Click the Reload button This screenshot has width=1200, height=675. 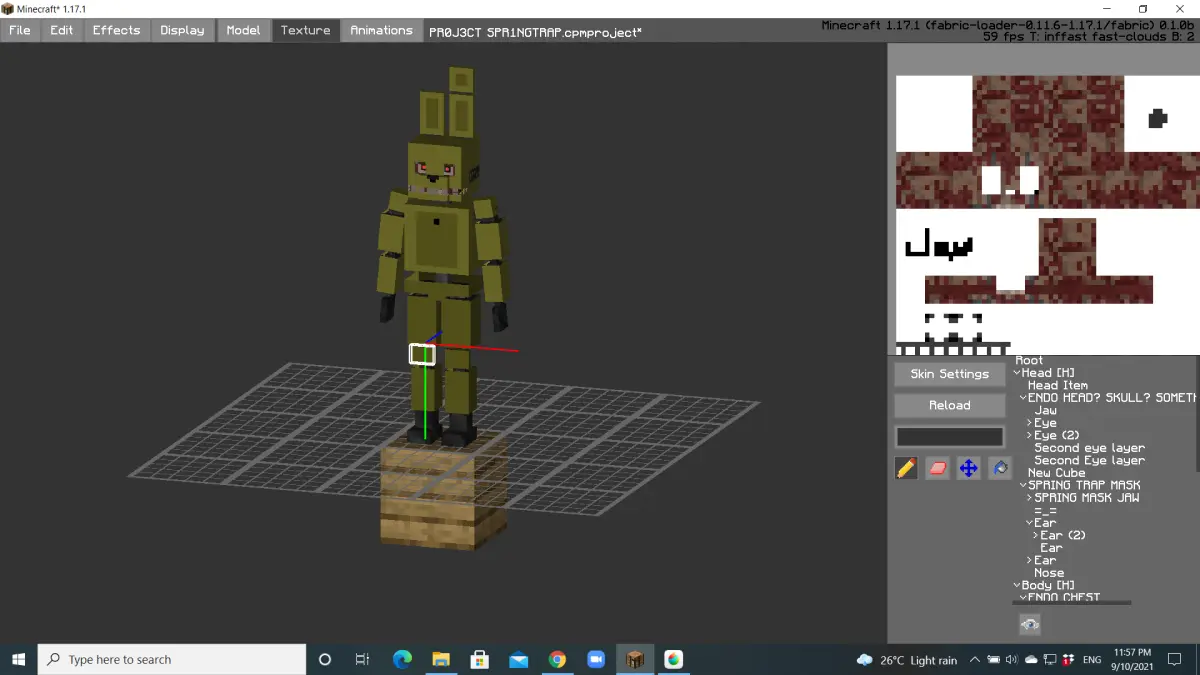click(950, 405)
